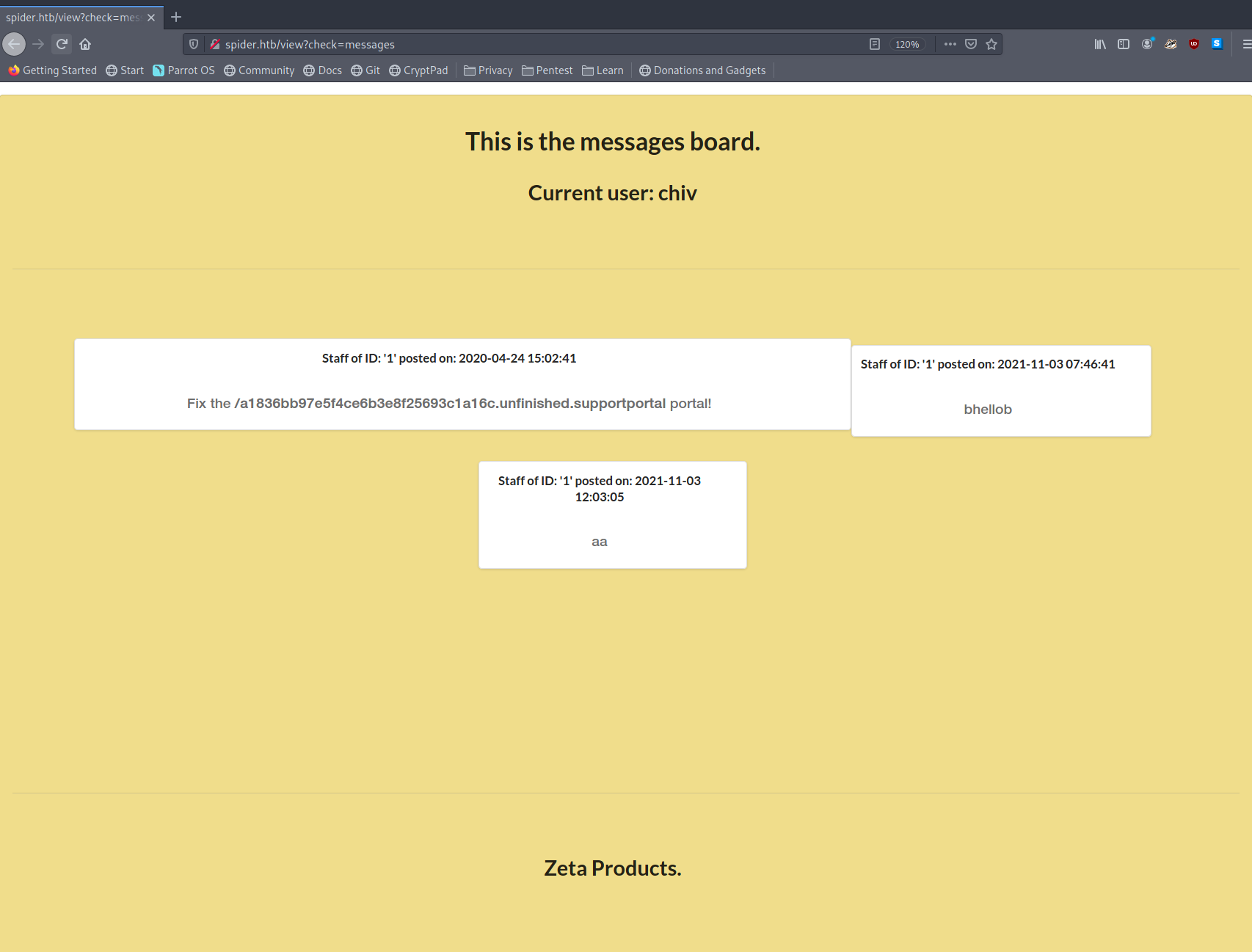Expand the Privacy bookmarks folder
The image size is (1252, 952).
tap(488, 70)
